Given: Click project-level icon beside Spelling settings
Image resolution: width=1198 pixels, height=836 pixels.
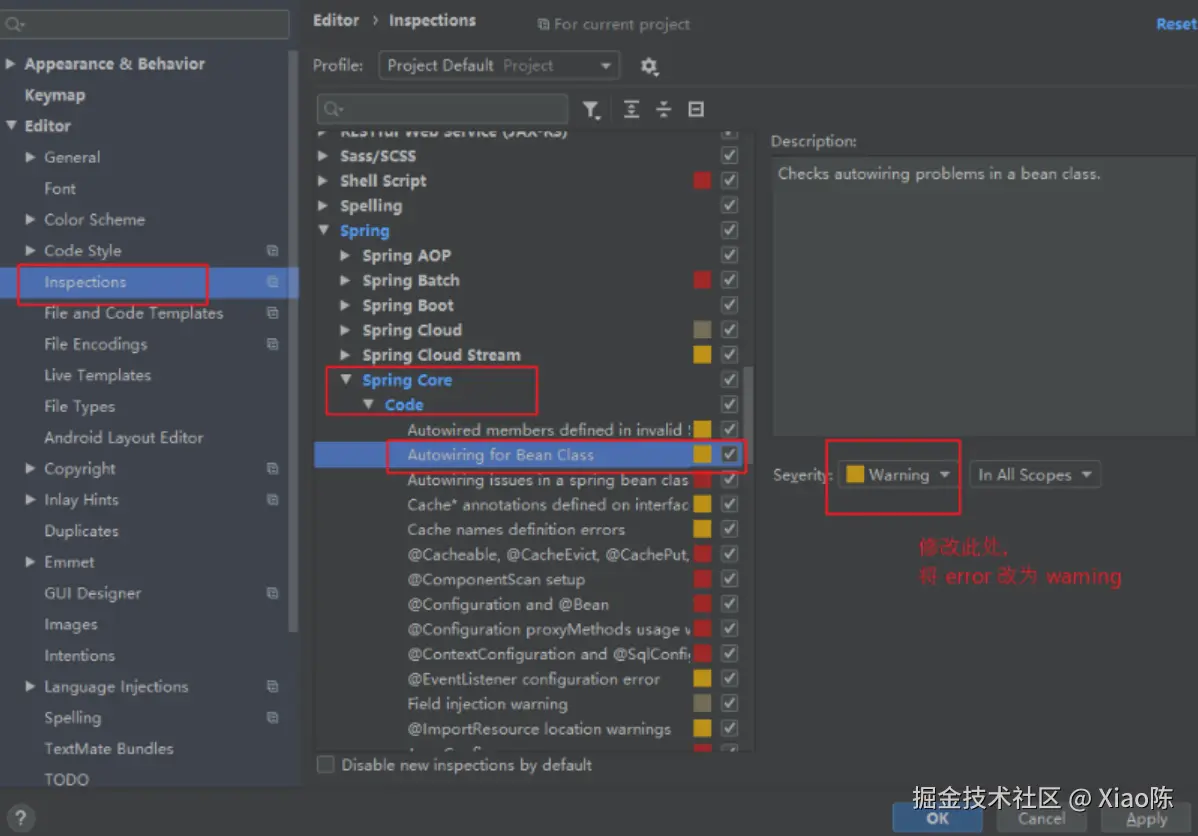Looking at the screenshot, I should [x=272, y=718].
